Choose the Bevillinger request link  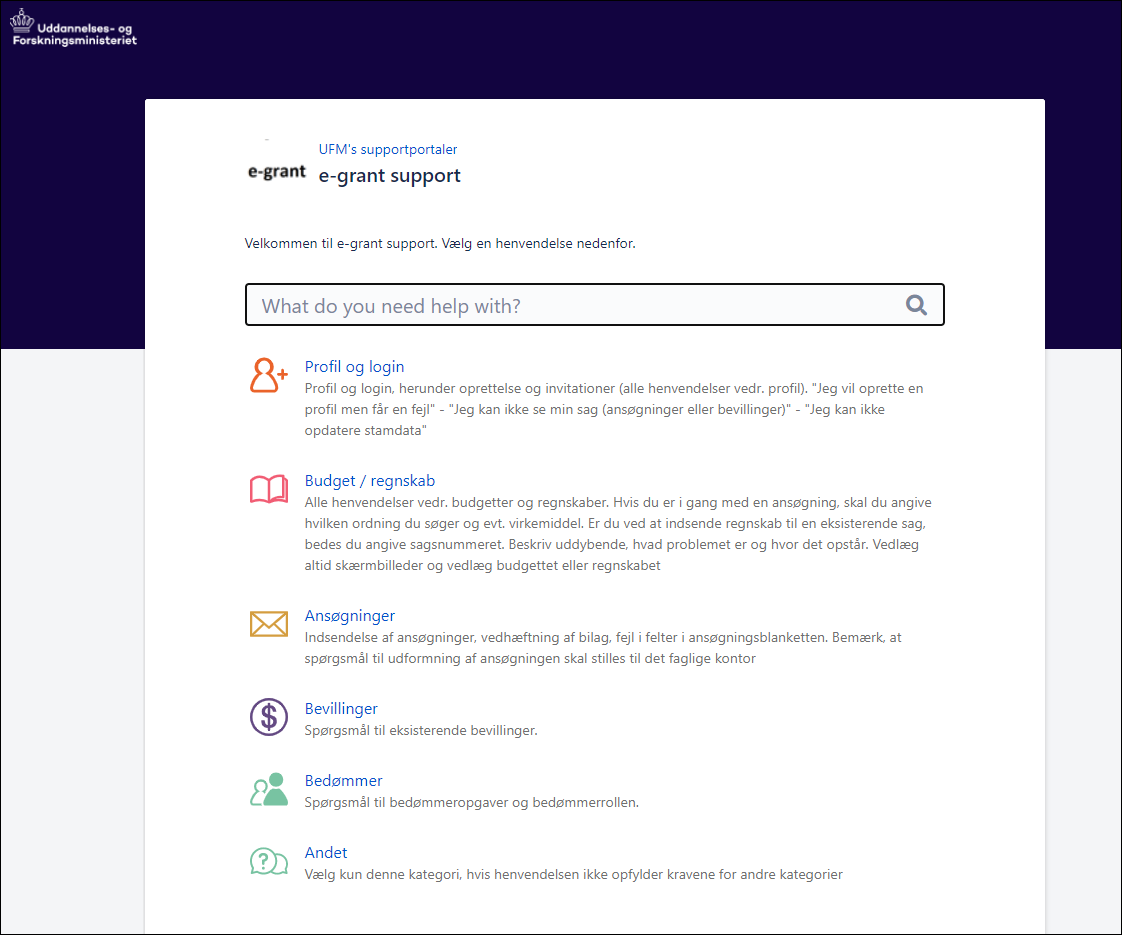pyautogui.click(x=341, y=709)
